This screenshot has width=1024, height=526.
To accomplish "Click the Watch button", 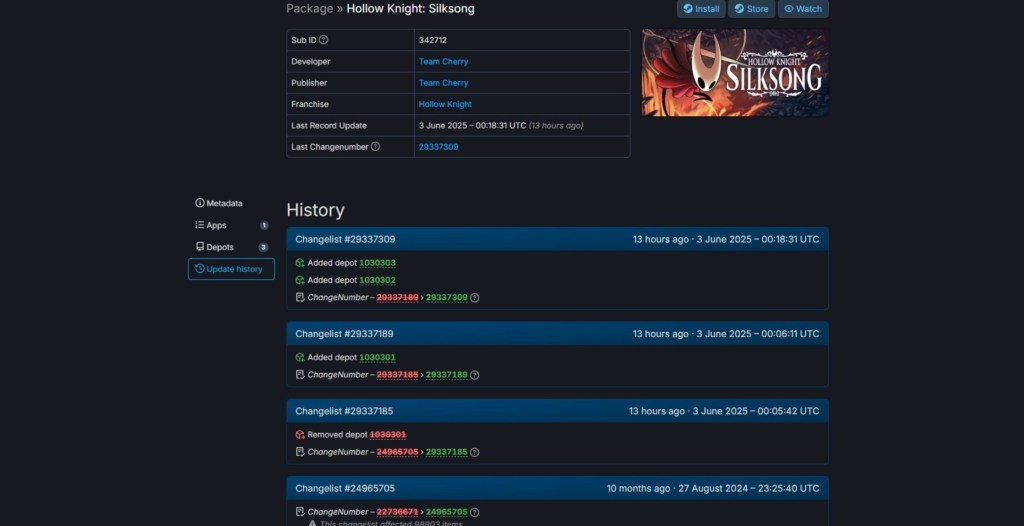I will tap(803, 8).
